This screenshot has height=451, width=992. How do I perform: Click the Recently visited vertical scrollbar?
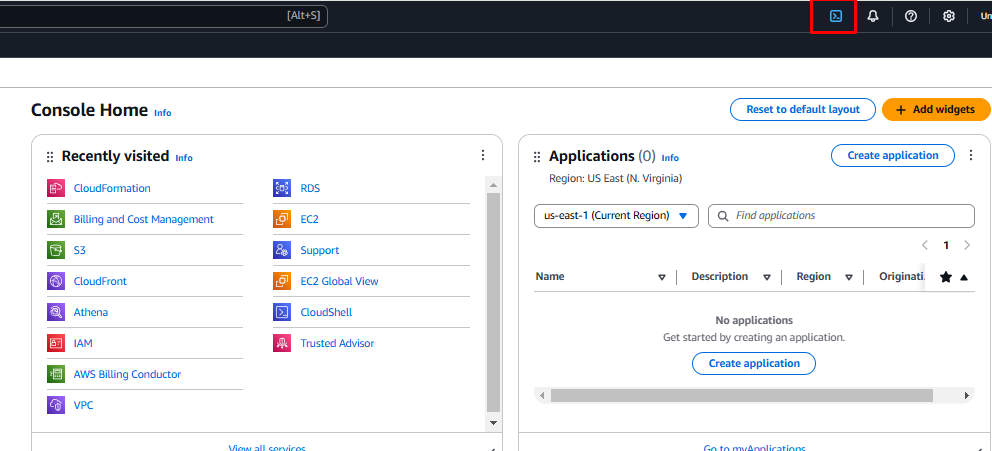pos(493,300)
